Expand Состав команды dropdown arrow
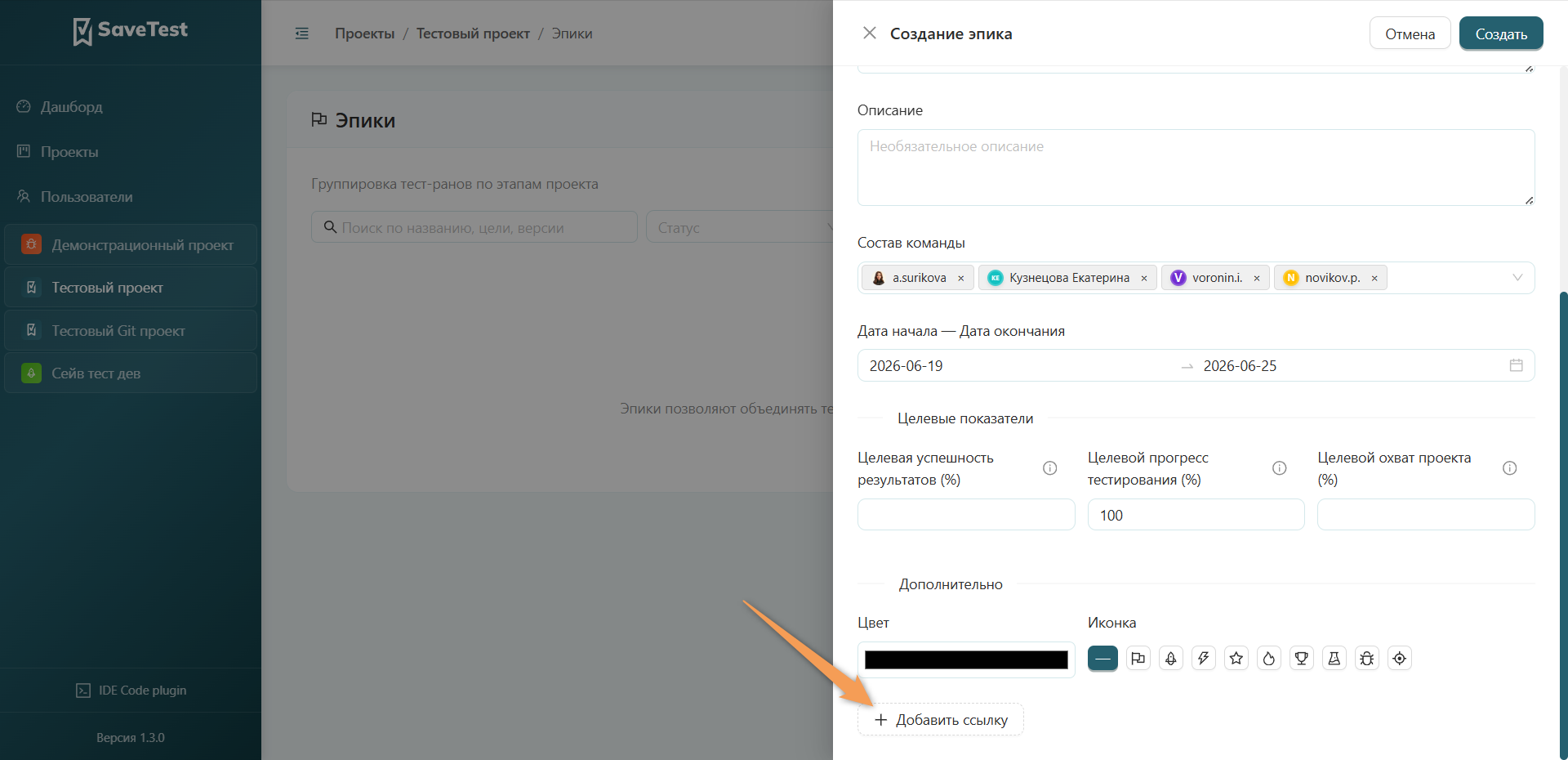Viewport: 1568px width, 760px height. pyautogui.click(x=1517, y=278)
